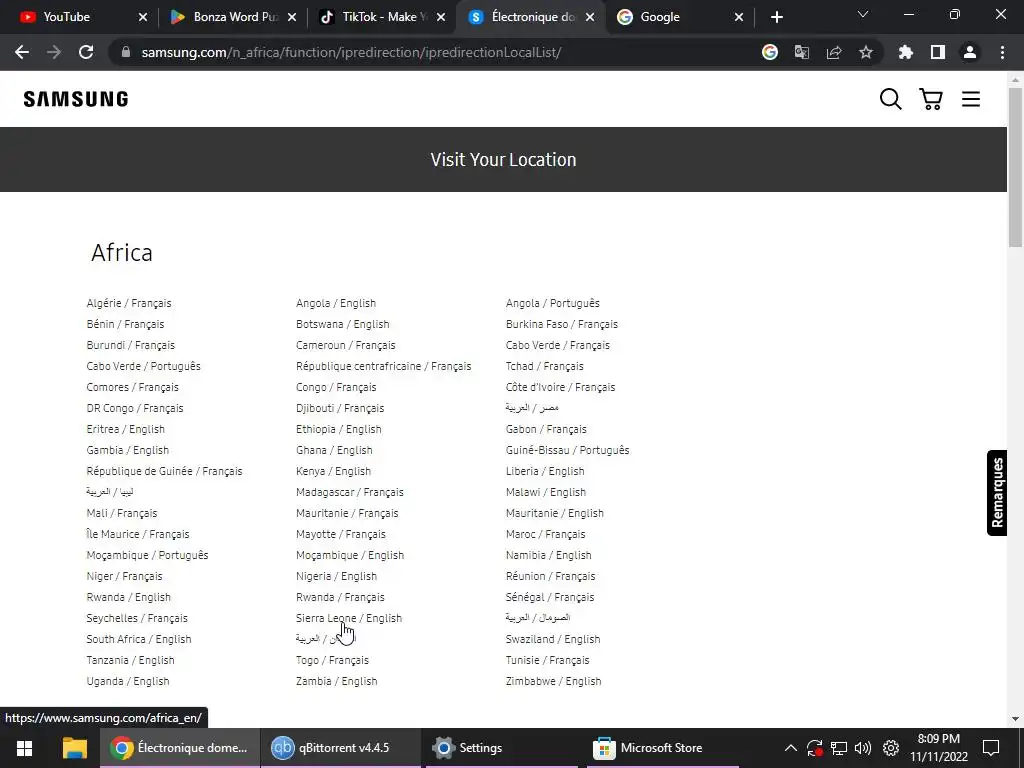Screen dimensions: 1024x768
Task: Open a new browser tab
Action: (x=776, y=17)
